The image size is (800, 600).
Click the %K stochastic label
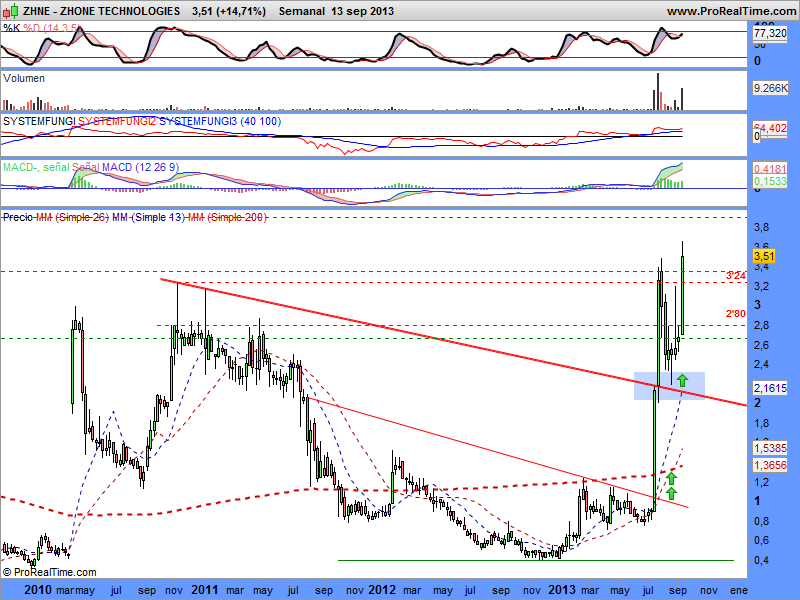[x=11, y=28]
